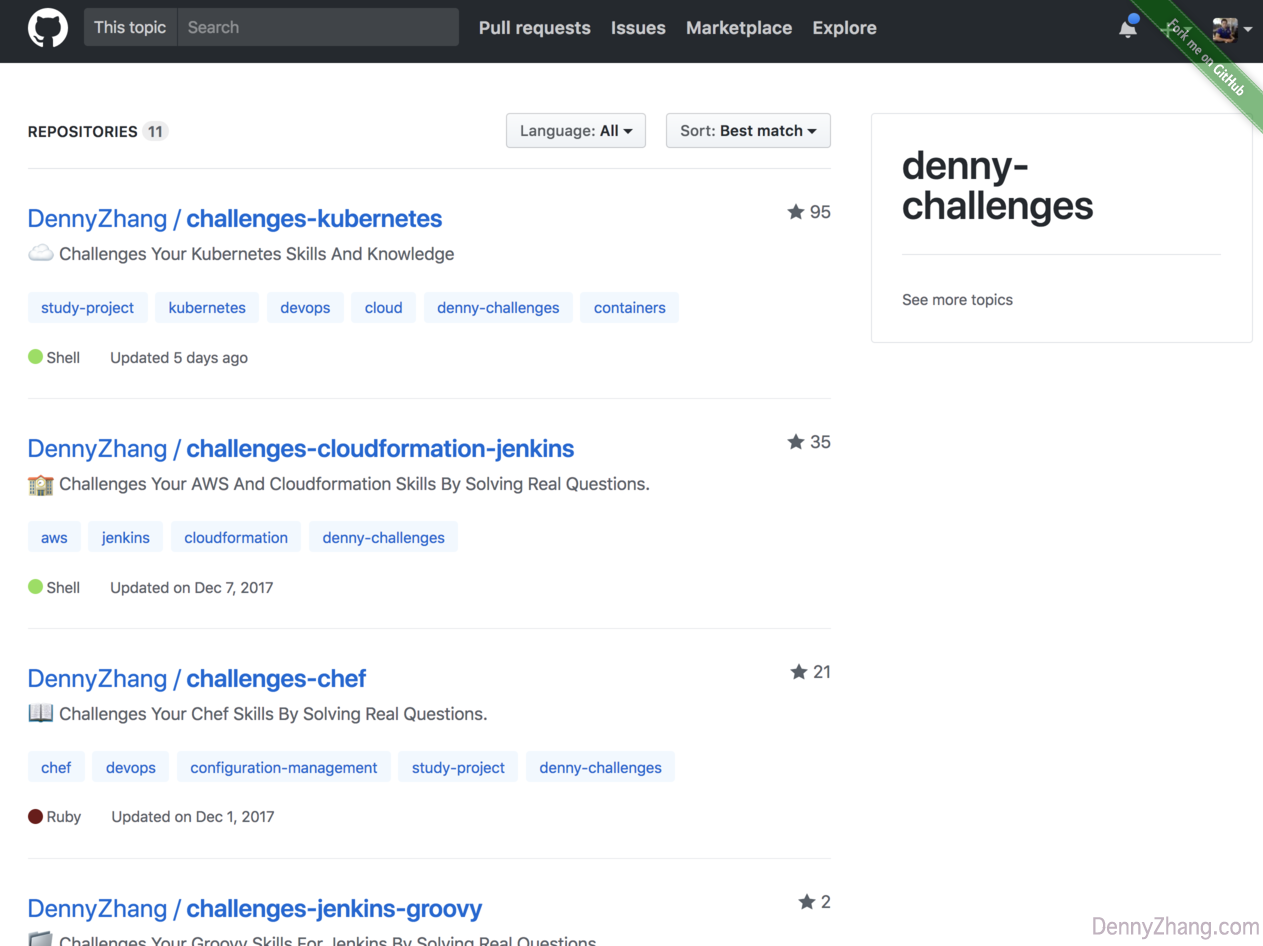Image resolution: width=1263 pixels, height=946 pixels.
Task: Select the jenkins topic tag
Action: point(126,538)
